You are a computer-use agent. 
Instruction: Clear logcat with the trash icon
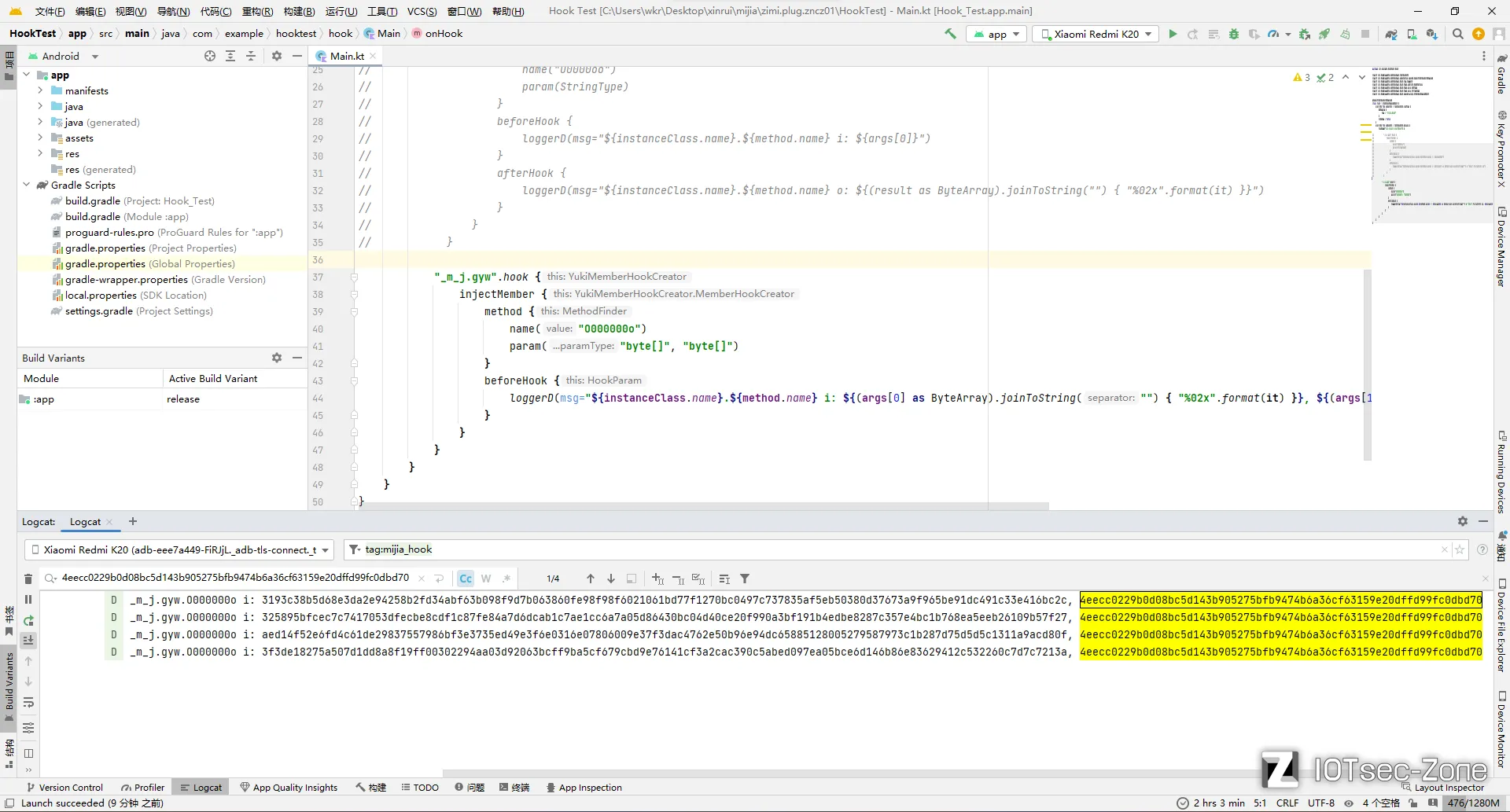(28, 579)
